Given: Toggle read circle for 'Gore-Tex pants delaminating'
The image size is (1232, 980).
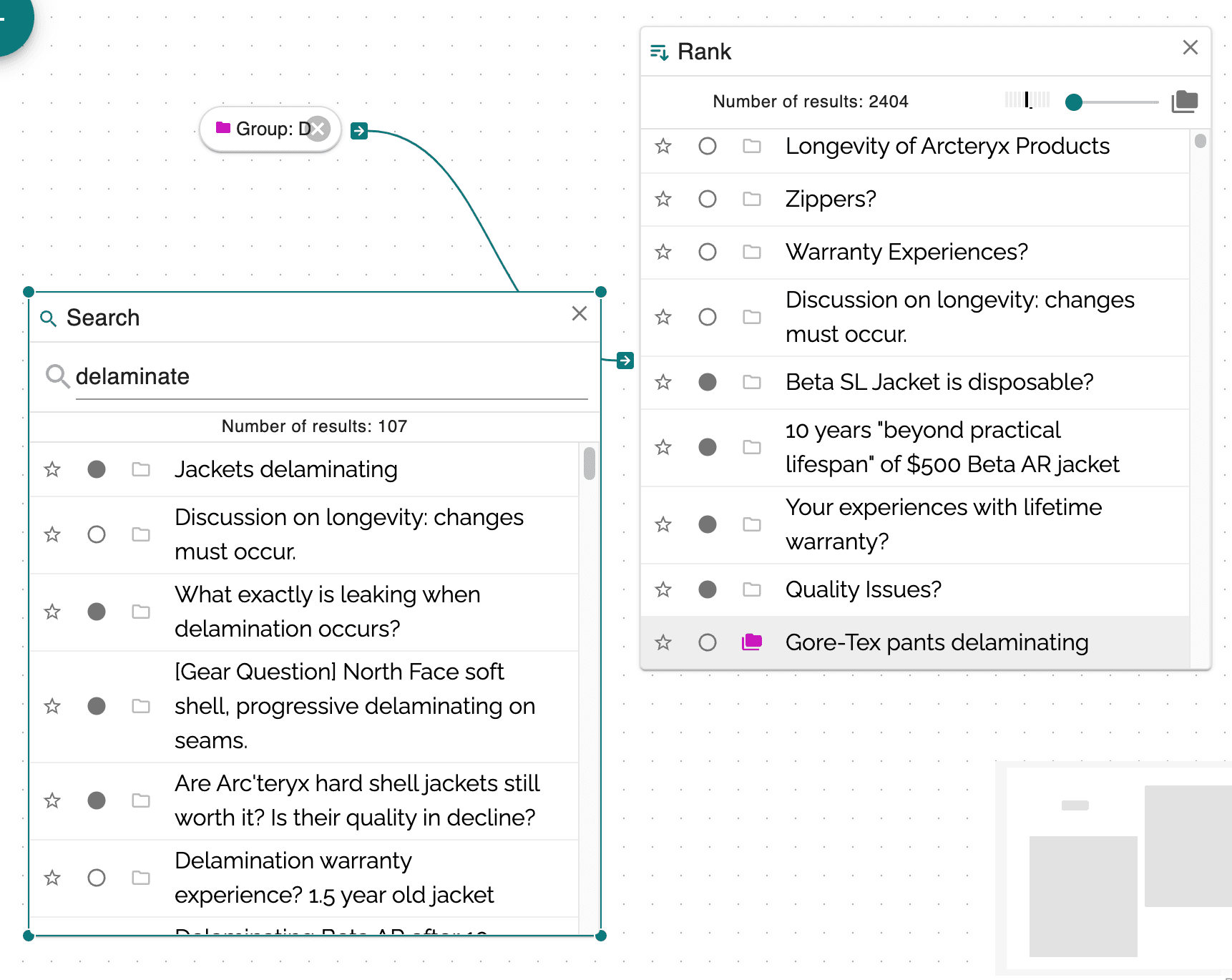Looking at the screenshot, I should click(708, 643).
